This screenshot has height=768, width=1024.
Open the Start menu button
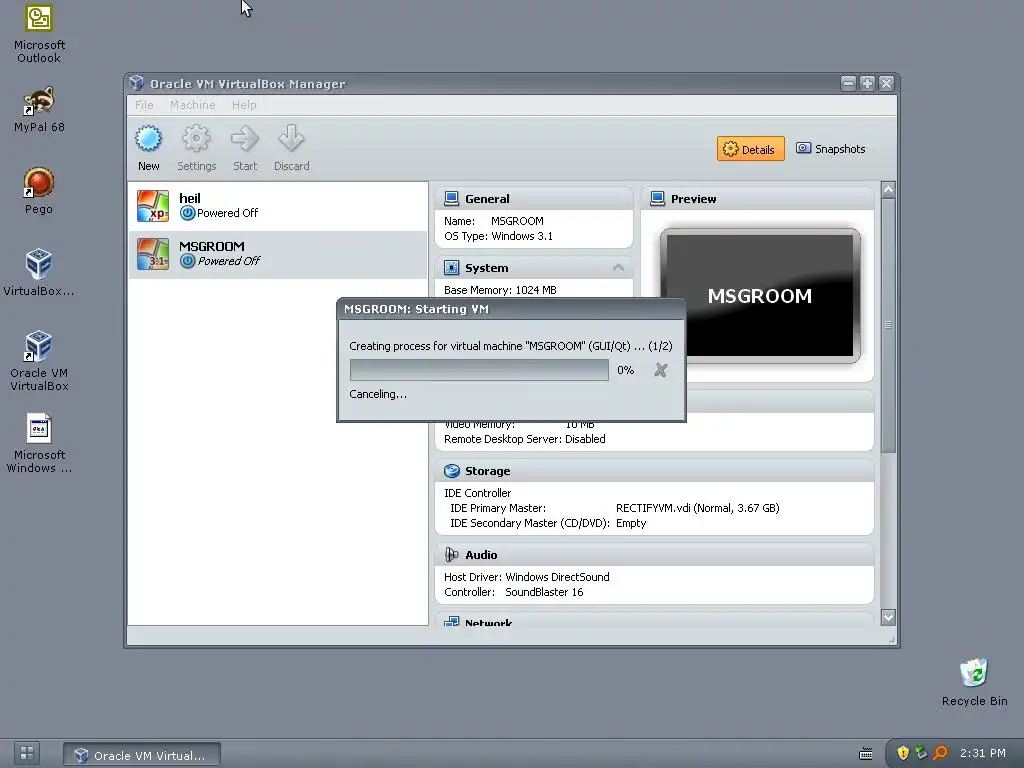coord(27,753)
